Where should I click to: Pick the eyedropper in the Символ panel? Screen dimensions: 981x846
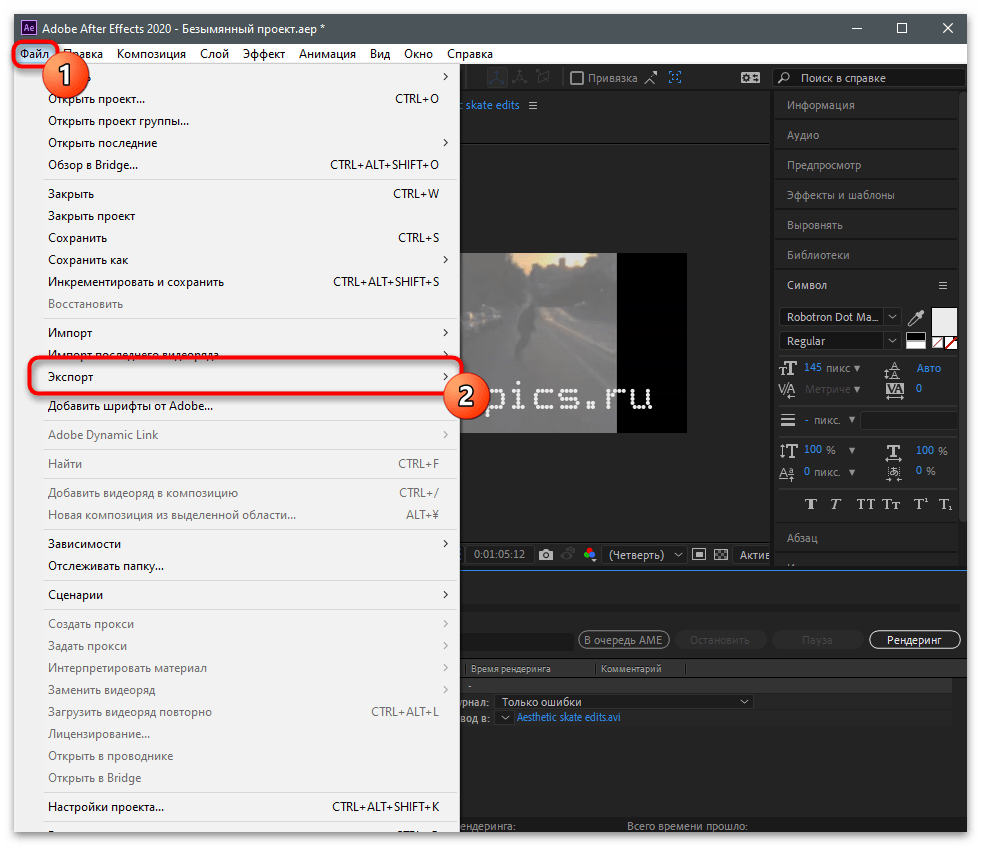pos(916,317)
